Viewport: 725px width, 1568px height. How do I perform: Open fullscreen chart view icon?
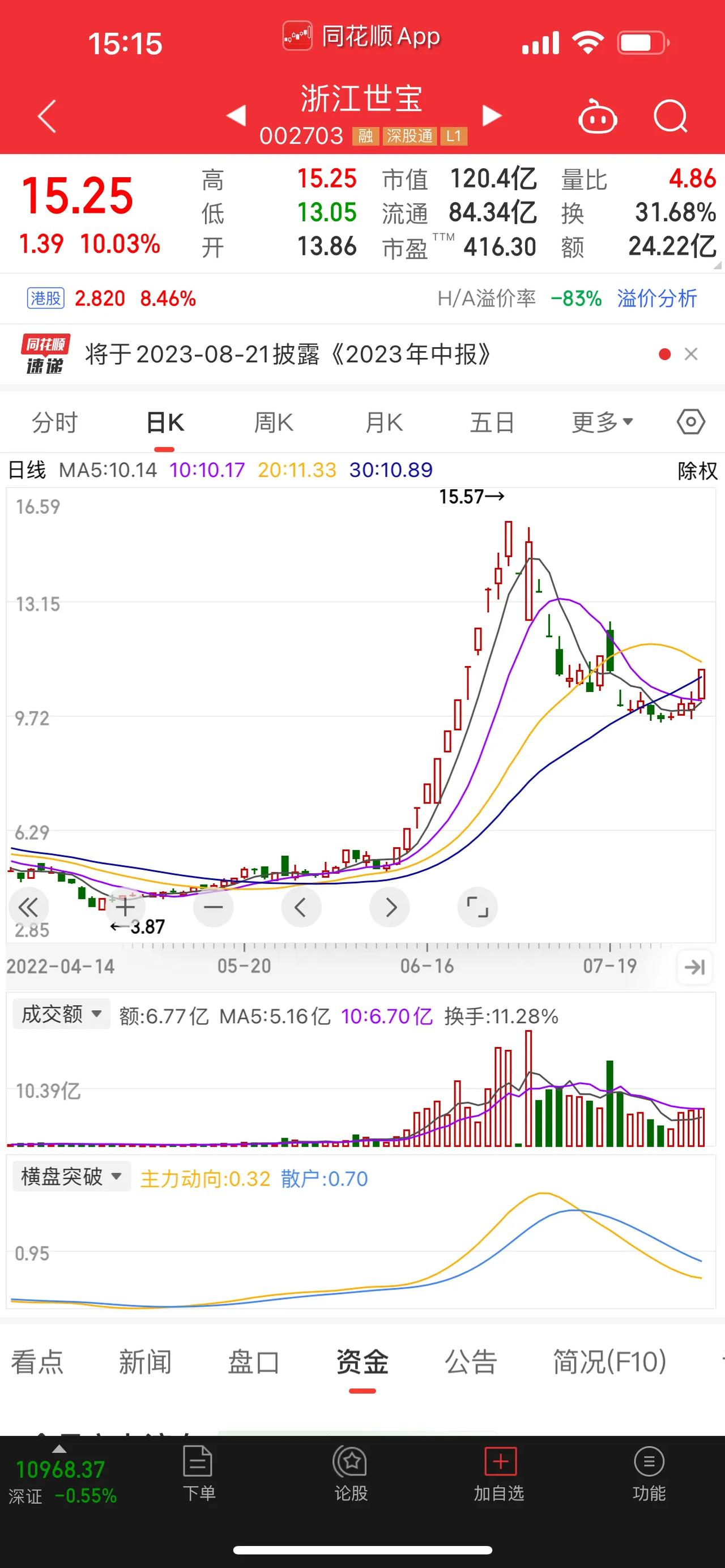tap(477, 907)
